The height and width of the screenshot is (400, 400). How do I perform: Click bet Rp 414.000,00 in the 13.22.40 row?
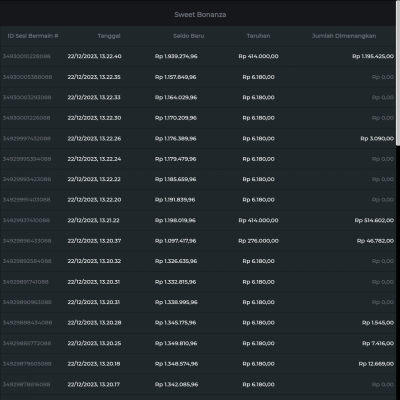click(258, 56)
